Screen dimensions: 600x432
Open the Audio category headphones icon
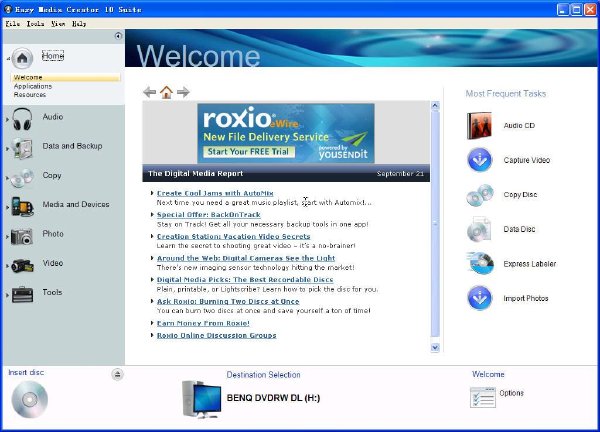22,119
